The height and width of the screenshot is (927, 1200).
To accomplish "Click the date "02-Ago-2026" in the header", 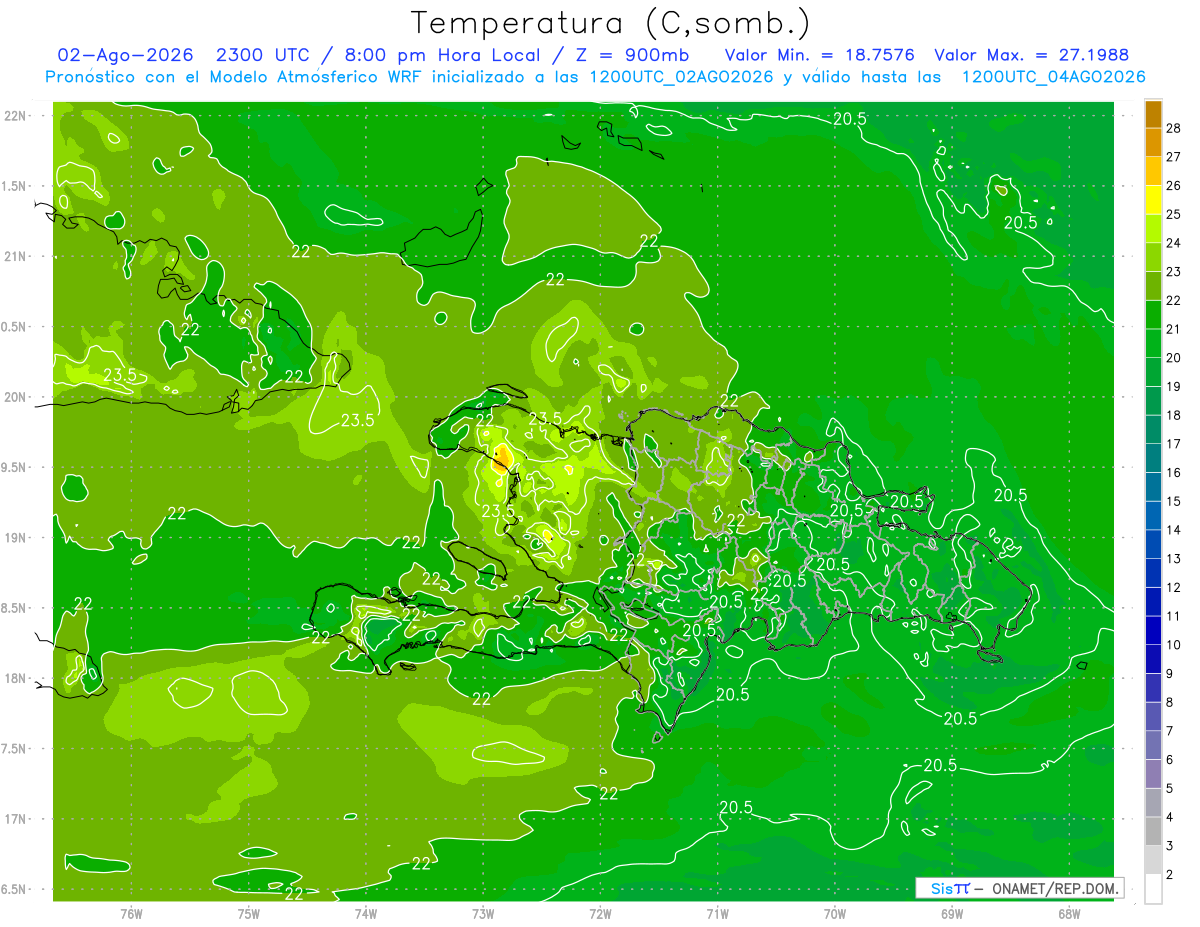I will click(x=125, y=56).
